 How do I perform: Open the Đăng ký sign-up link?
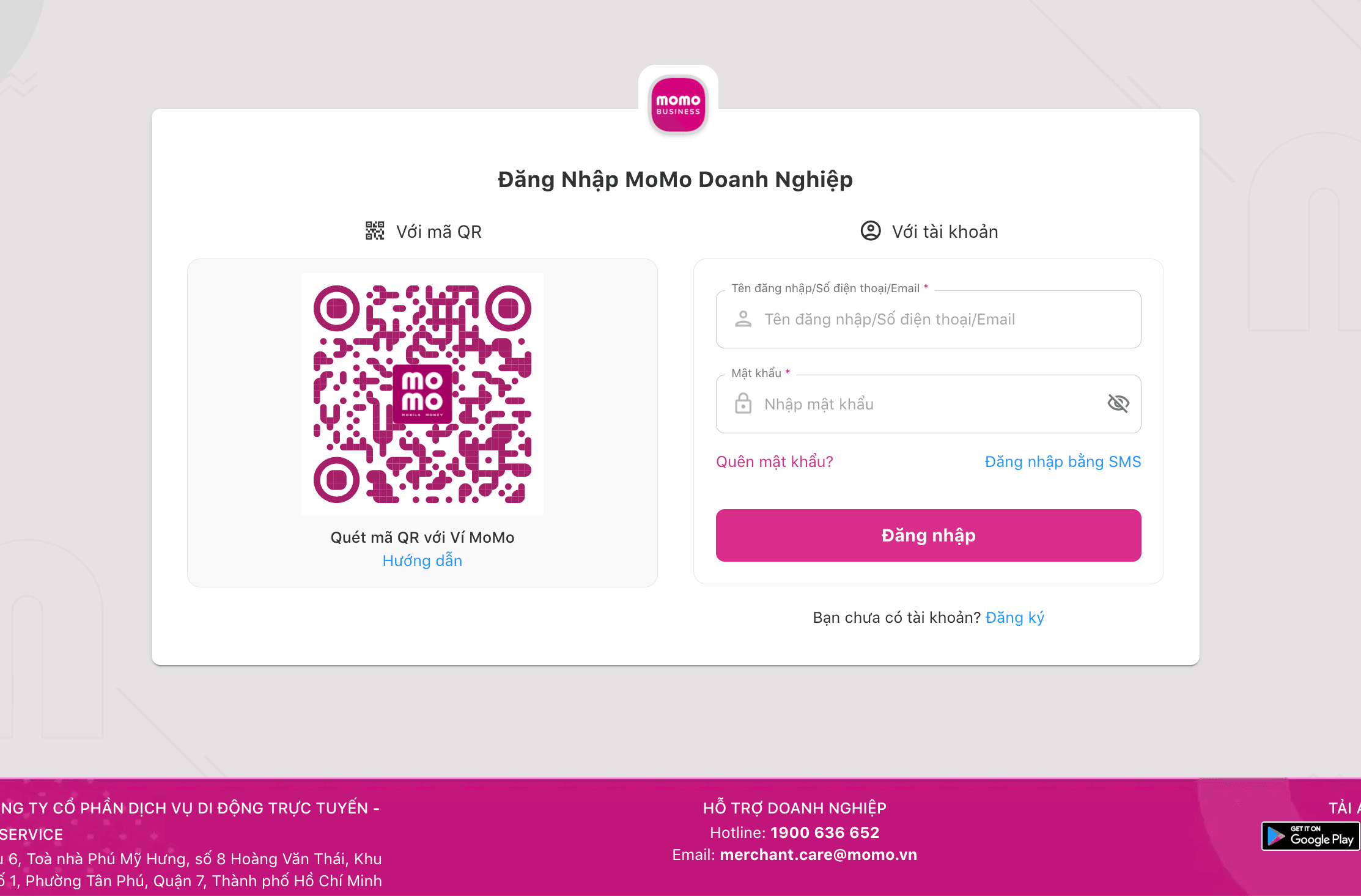point(1015,617)
